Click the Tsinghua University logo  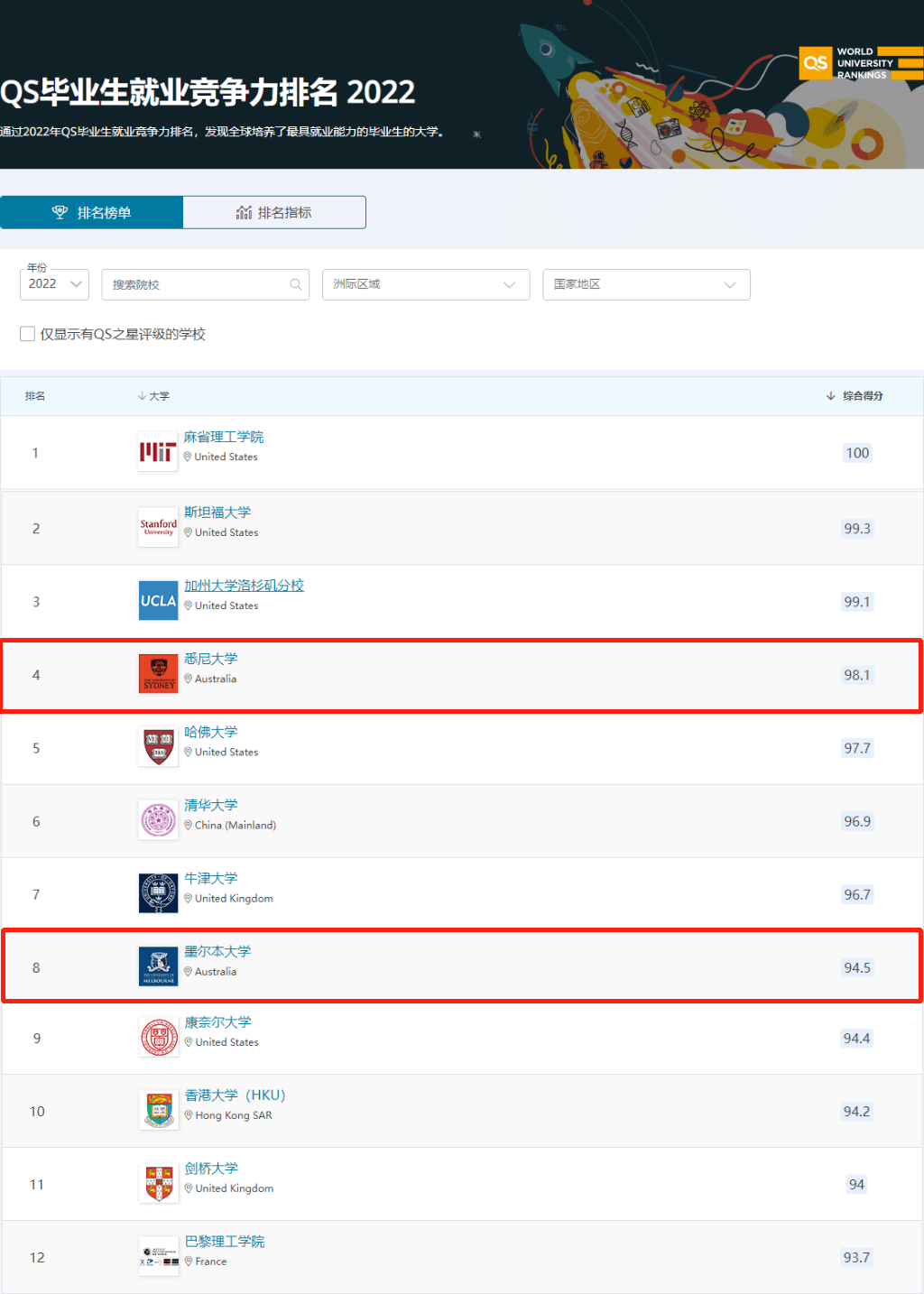point(158,820)
